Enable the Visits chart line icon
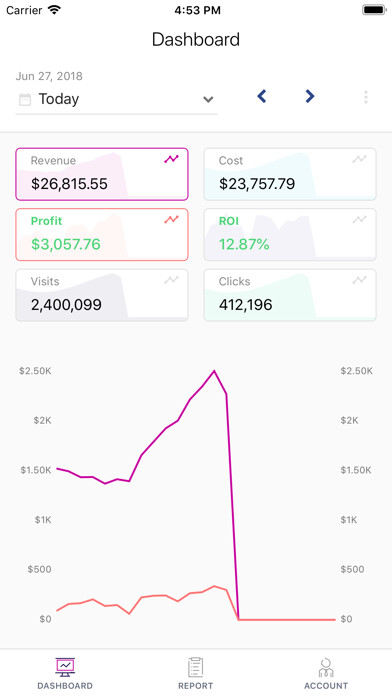 tap(171, 280)
